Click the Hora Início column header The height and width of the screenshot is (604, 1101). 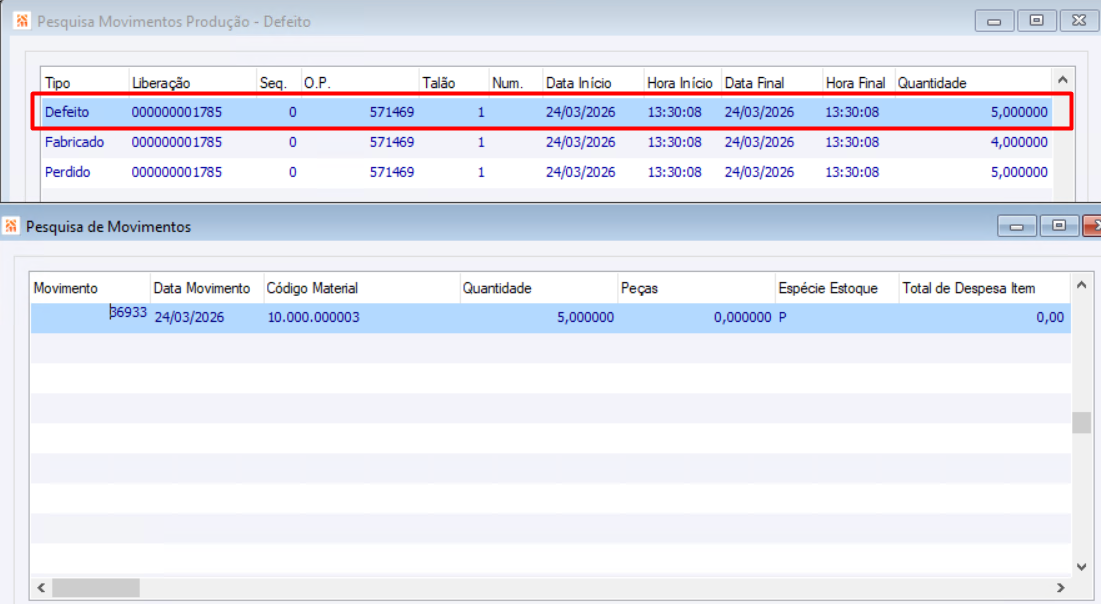683,83
